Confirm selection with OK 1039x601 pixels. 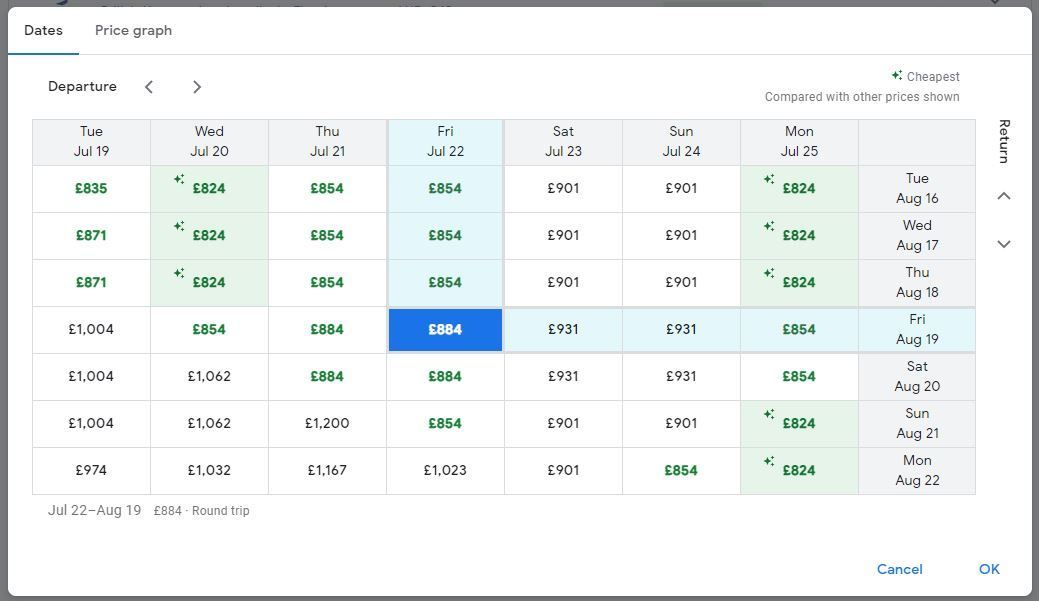pos(989,569)
